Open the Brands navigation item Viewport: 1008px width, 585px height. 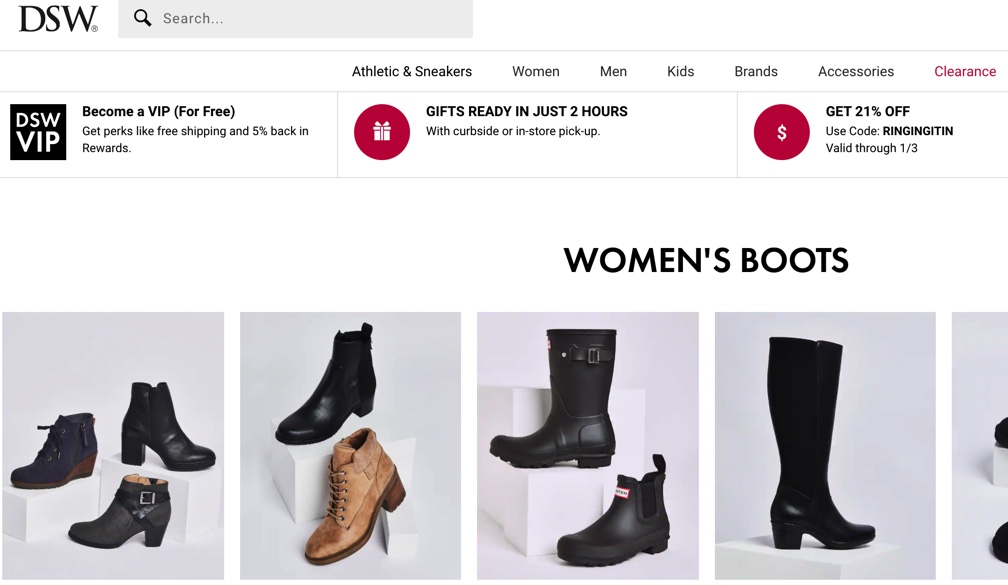click(x=756, y=71)
